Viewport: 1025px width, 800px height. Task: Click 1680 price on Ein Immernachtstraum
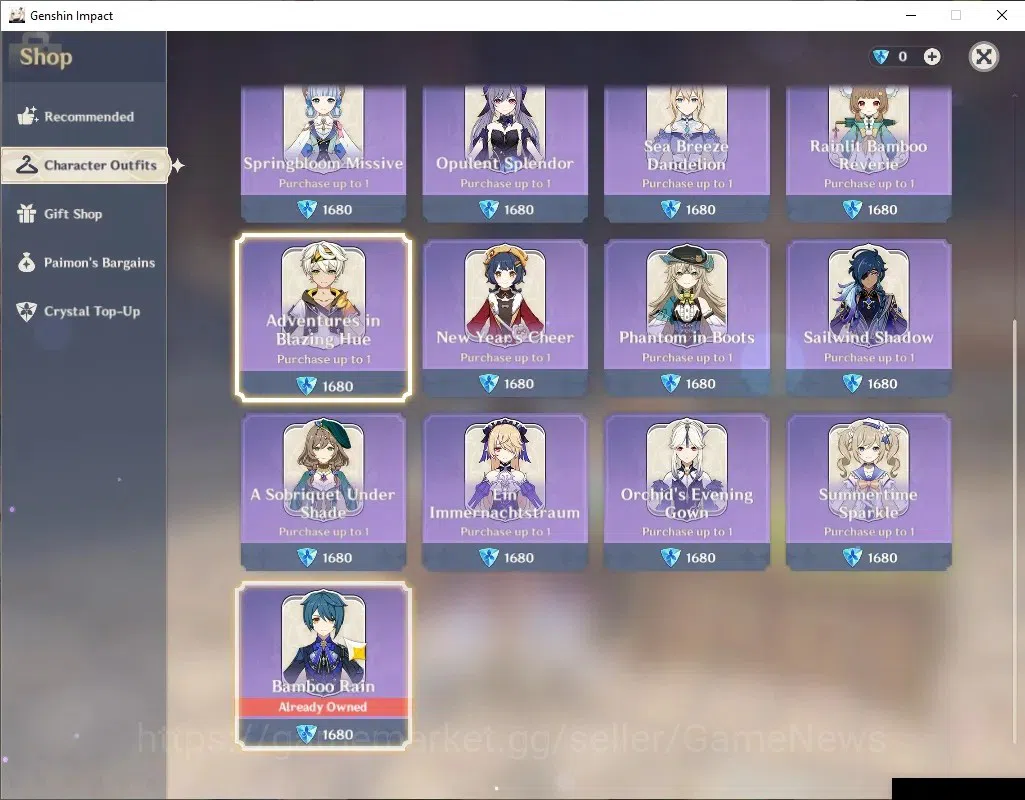pyautogui.click(x=506, y=558)
